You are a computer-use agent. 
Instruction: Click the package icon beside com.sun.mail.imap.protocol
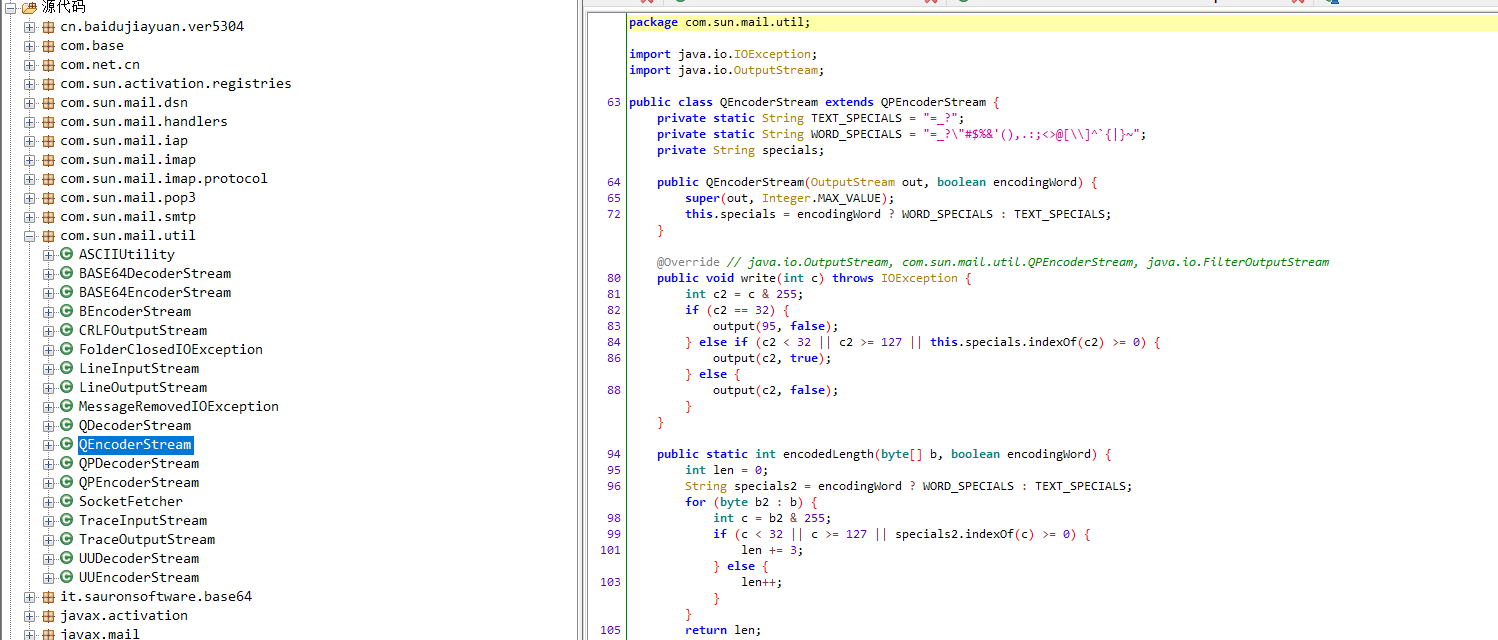48,179
